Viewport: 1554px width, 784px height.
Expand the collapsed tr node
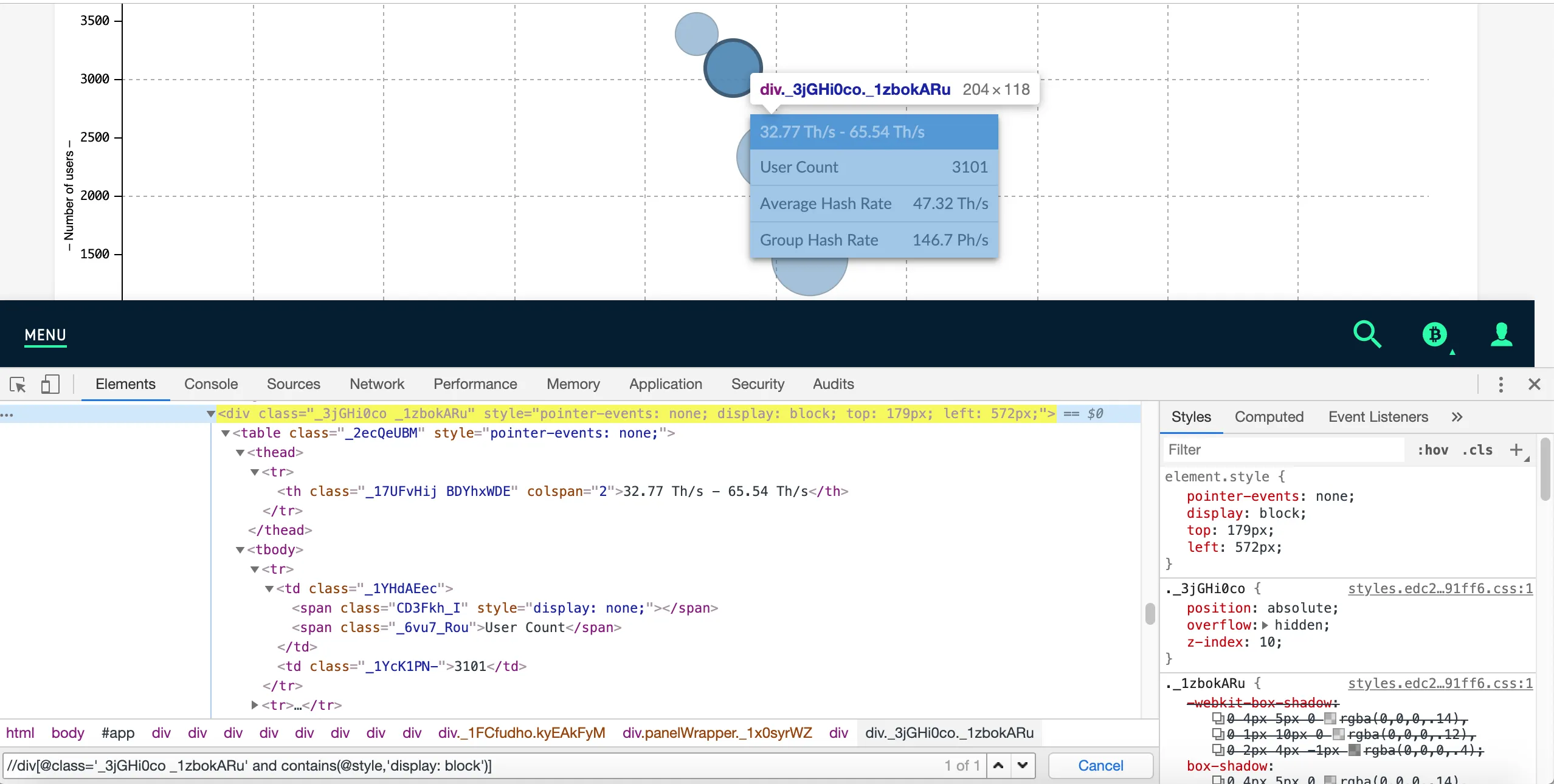pyautogui.click(x=255, y=705)
